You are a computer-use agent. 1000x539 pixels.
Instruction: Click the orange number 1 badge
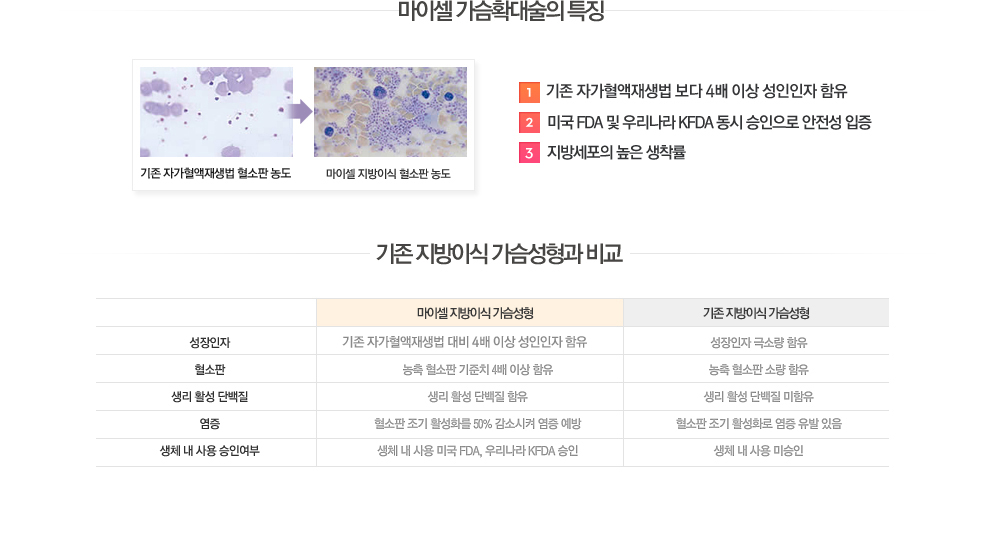pos(529,92)
